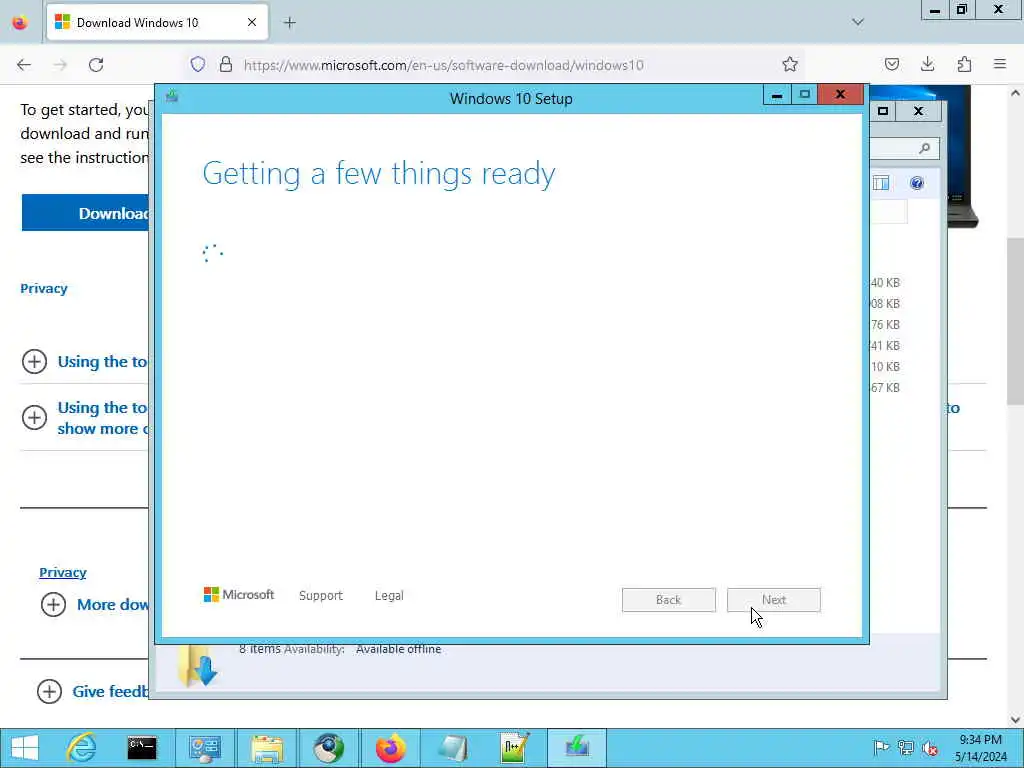The image size is (1024, 768).
Task: Open Command Prompt from taskbar
Action: (x=142, y=748)
